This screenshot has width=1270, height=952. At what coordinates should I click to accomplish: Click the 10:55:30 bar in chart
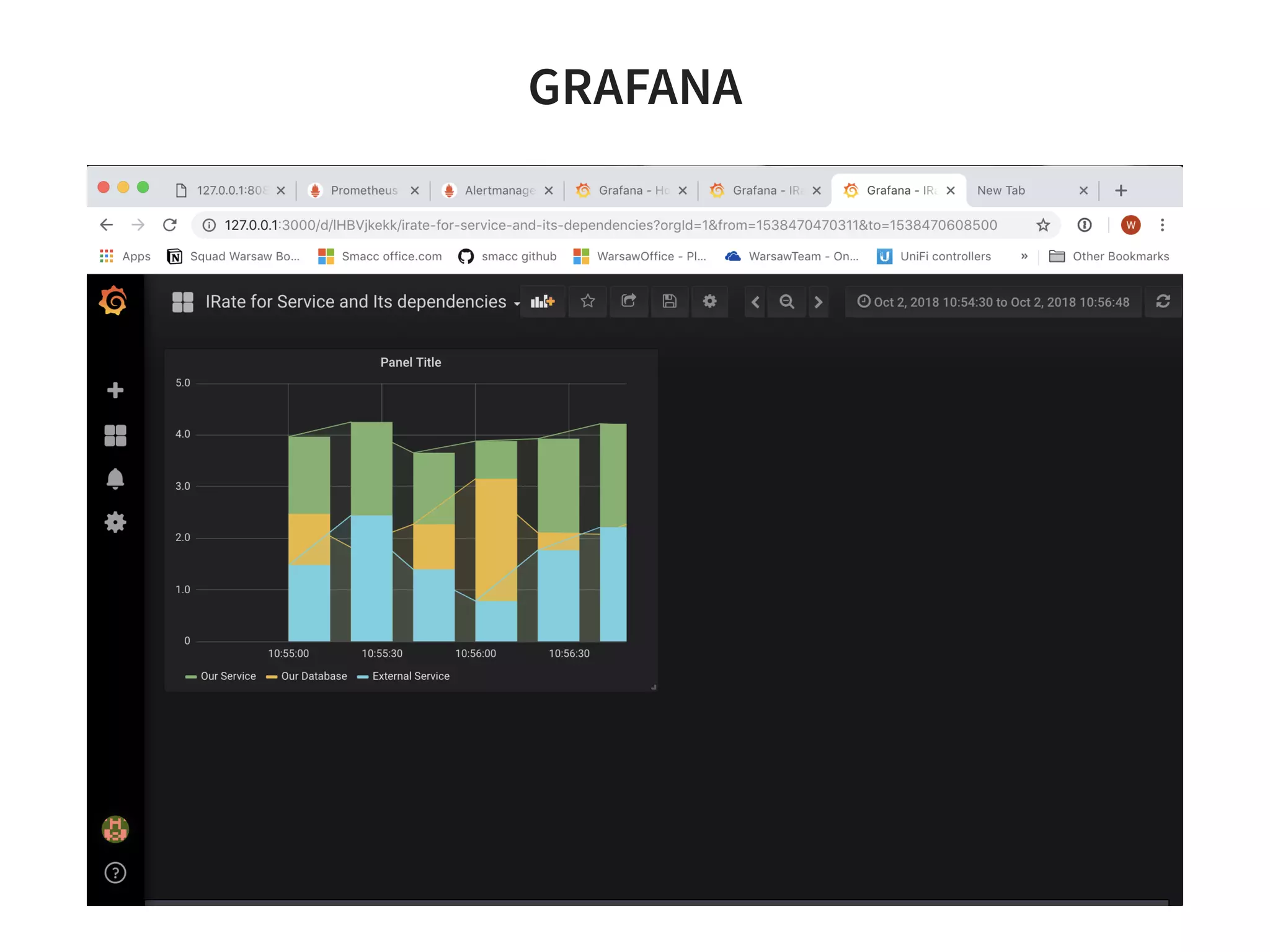[371, 532]
